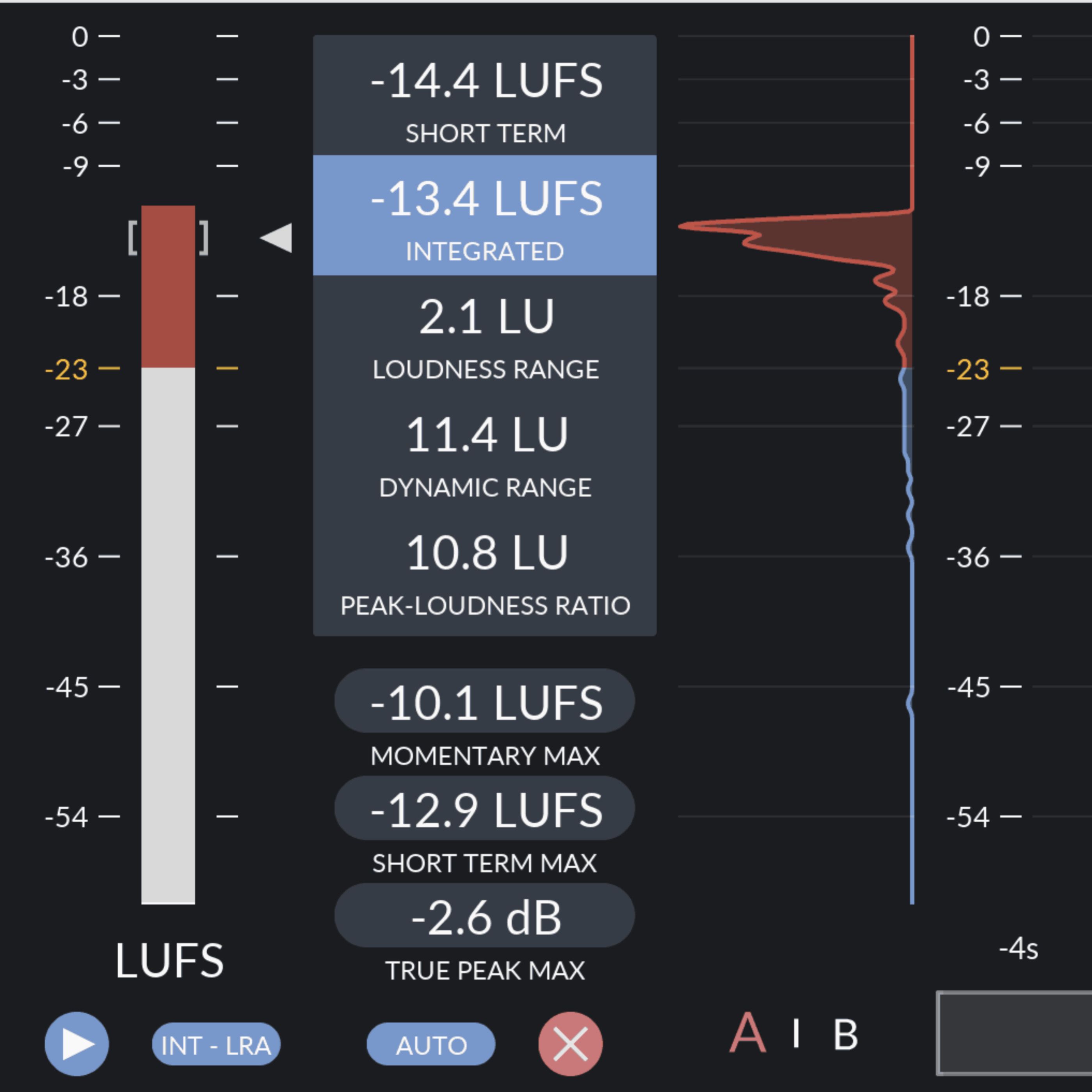Toggle AUTO measurement mode
The height and width of the screenshot is (1092, 1092).
tap(431, 1044)
